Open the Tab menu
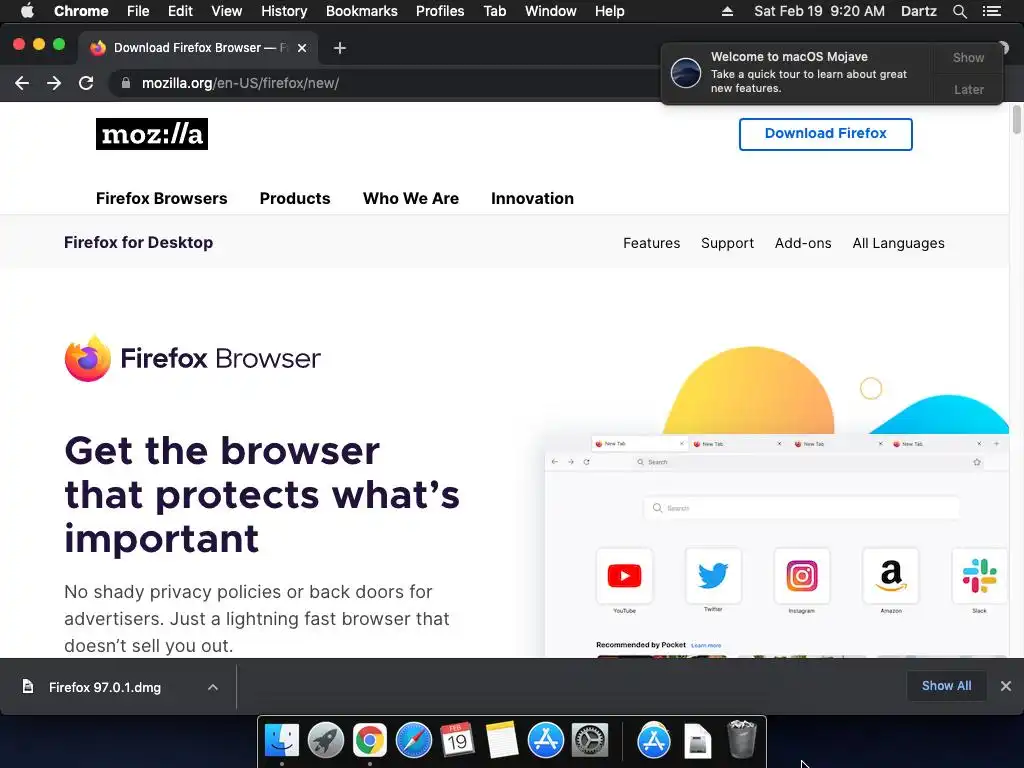 click(494, 11)
